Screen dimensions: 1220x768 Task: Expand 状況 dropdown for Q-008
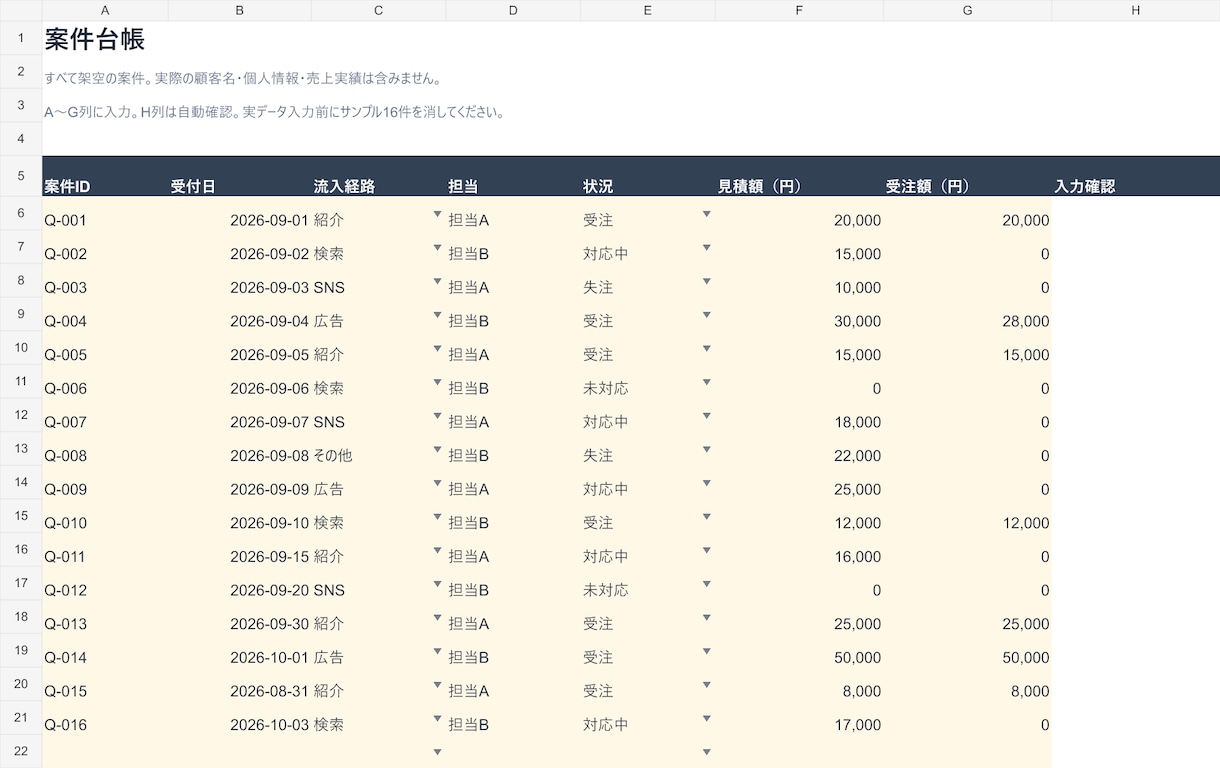706,449
